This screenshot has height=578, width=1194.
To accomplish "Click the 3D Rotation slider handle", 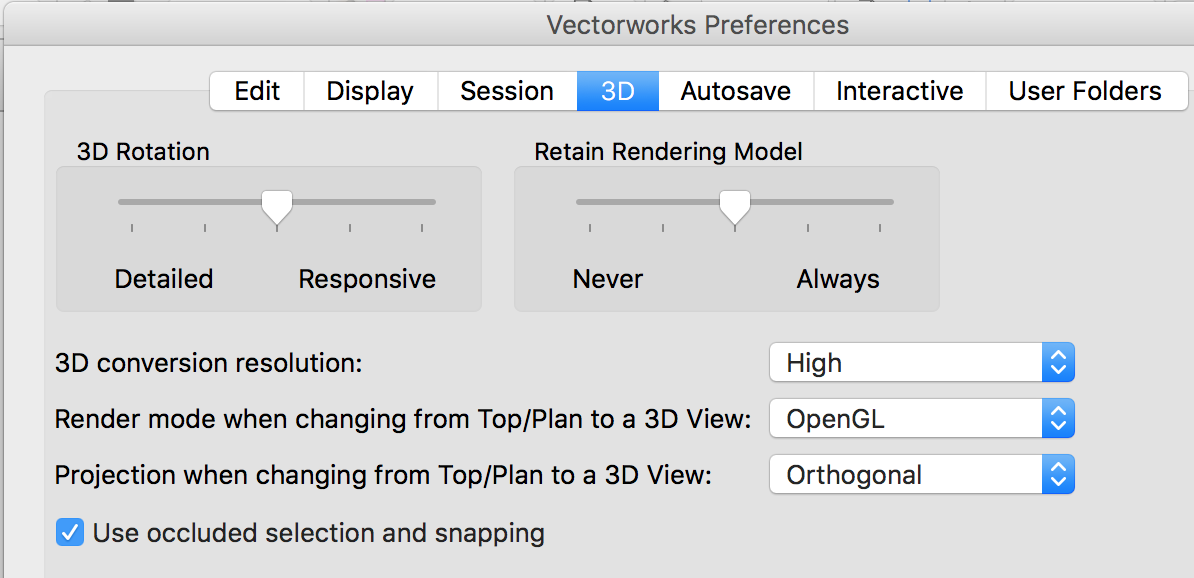I will [277, 207].
